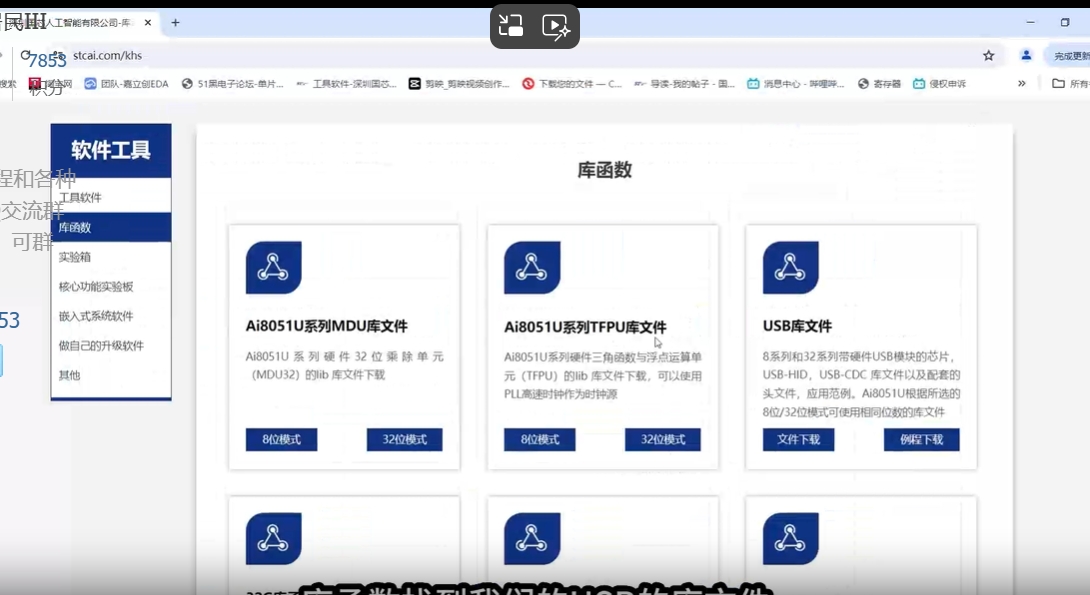Select 其他 in the sidebar menu
This screenshot has height=595, width=1090.
click(x=111, y=375)
